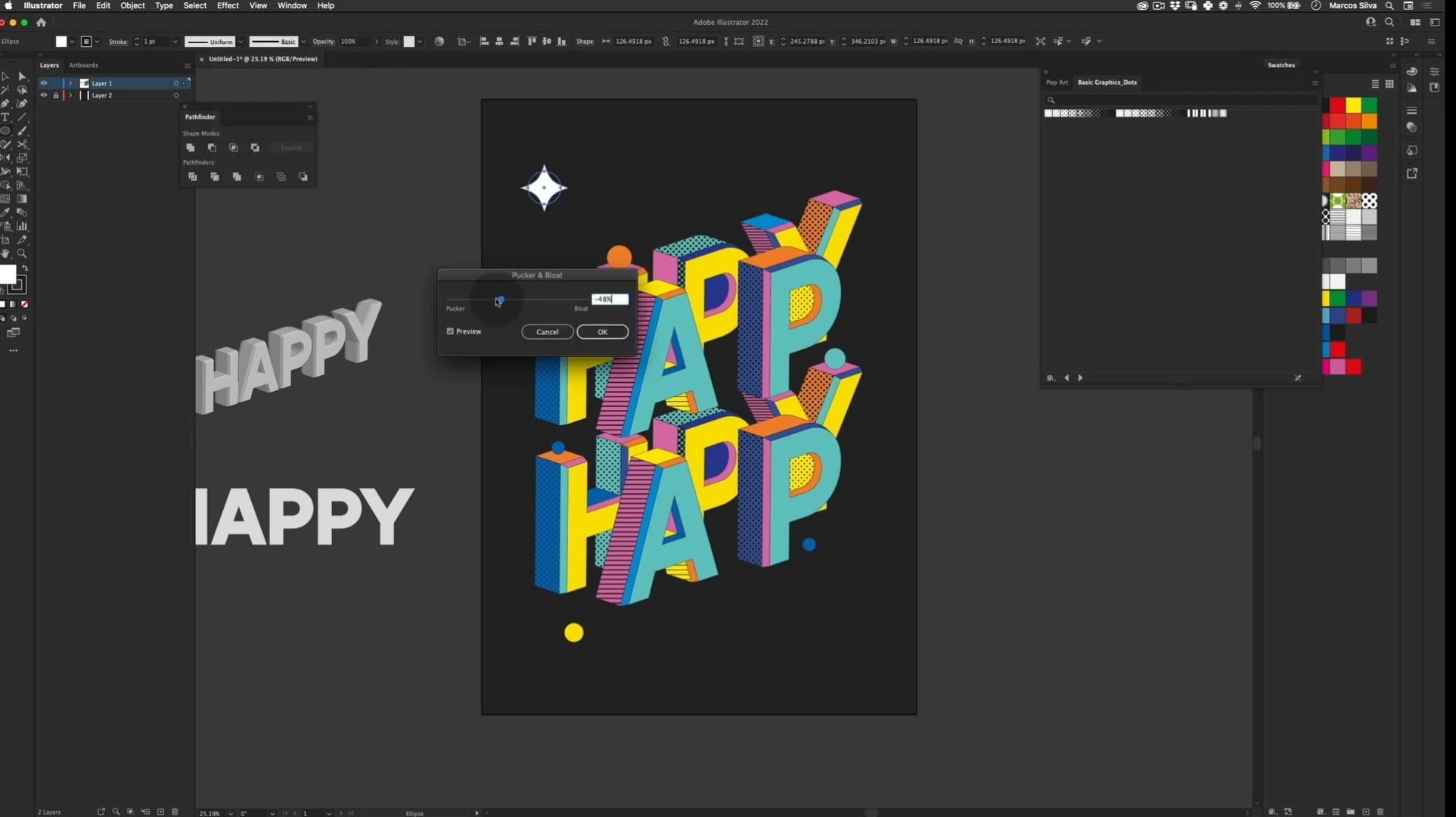The width and height of the screenshot is (1456, 817).
Task: Open Uniform variable width profile dropdown
Action: coord(241,42)
